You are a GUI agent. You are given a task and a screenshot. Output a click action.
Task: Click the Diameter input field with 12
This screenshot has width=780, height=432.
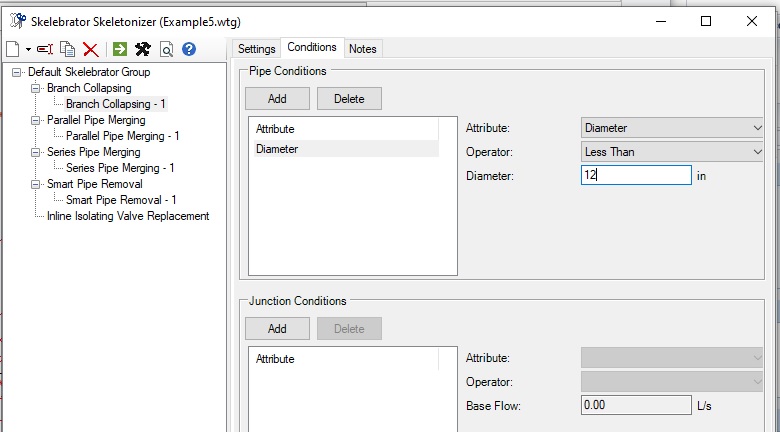click(x=636, y=175)
